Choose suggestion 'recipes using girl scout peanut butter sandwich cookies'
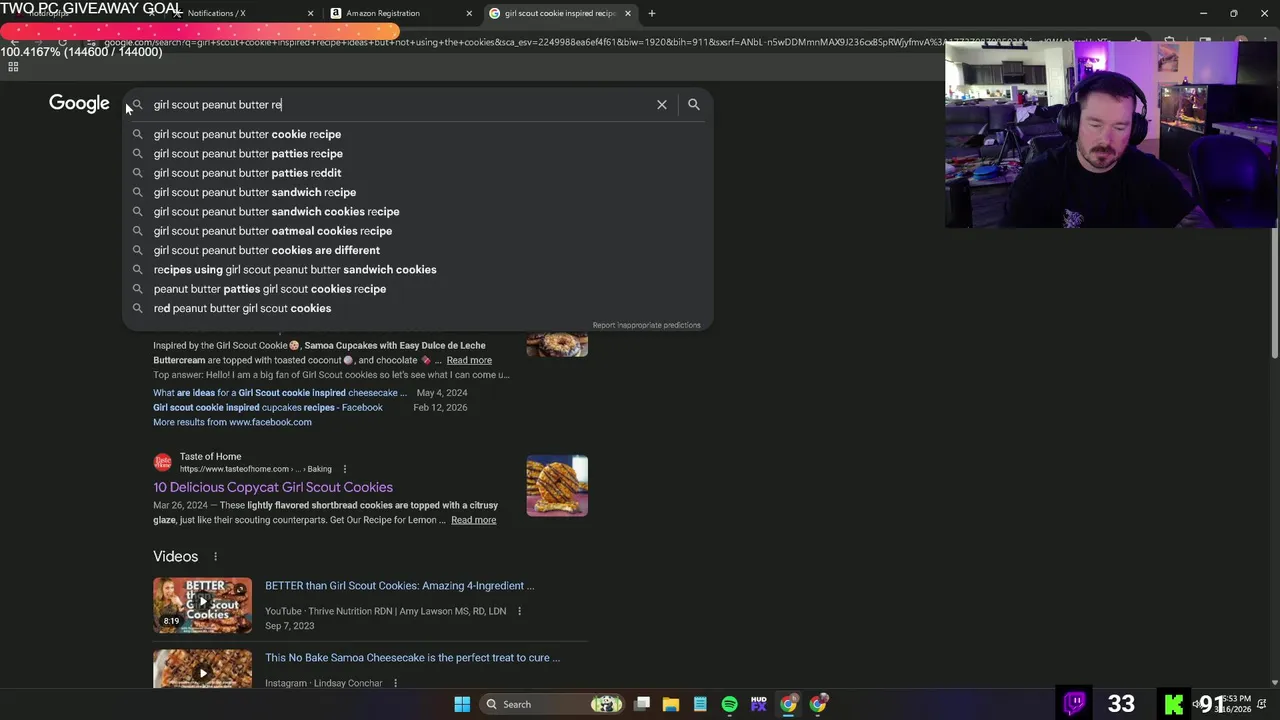 coord(418,269)
